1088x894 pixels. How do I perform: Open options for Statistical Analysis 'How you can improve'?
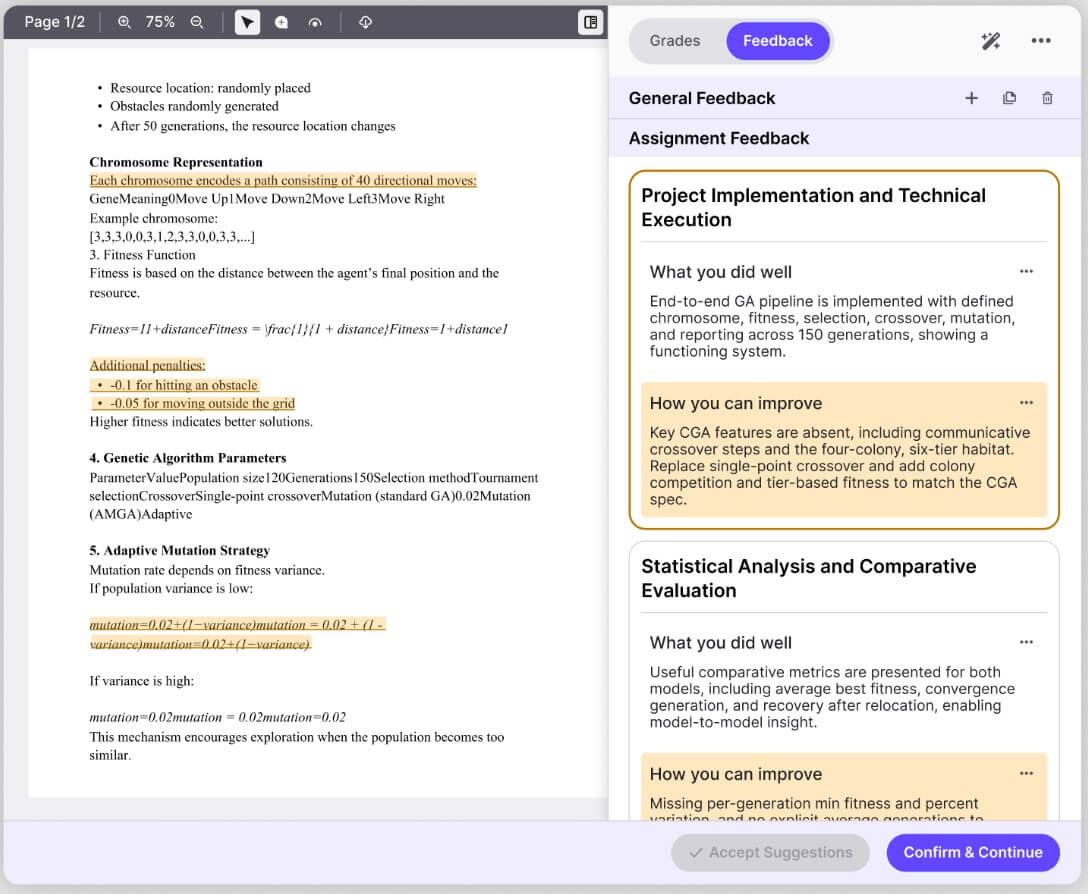(1026, 773)
